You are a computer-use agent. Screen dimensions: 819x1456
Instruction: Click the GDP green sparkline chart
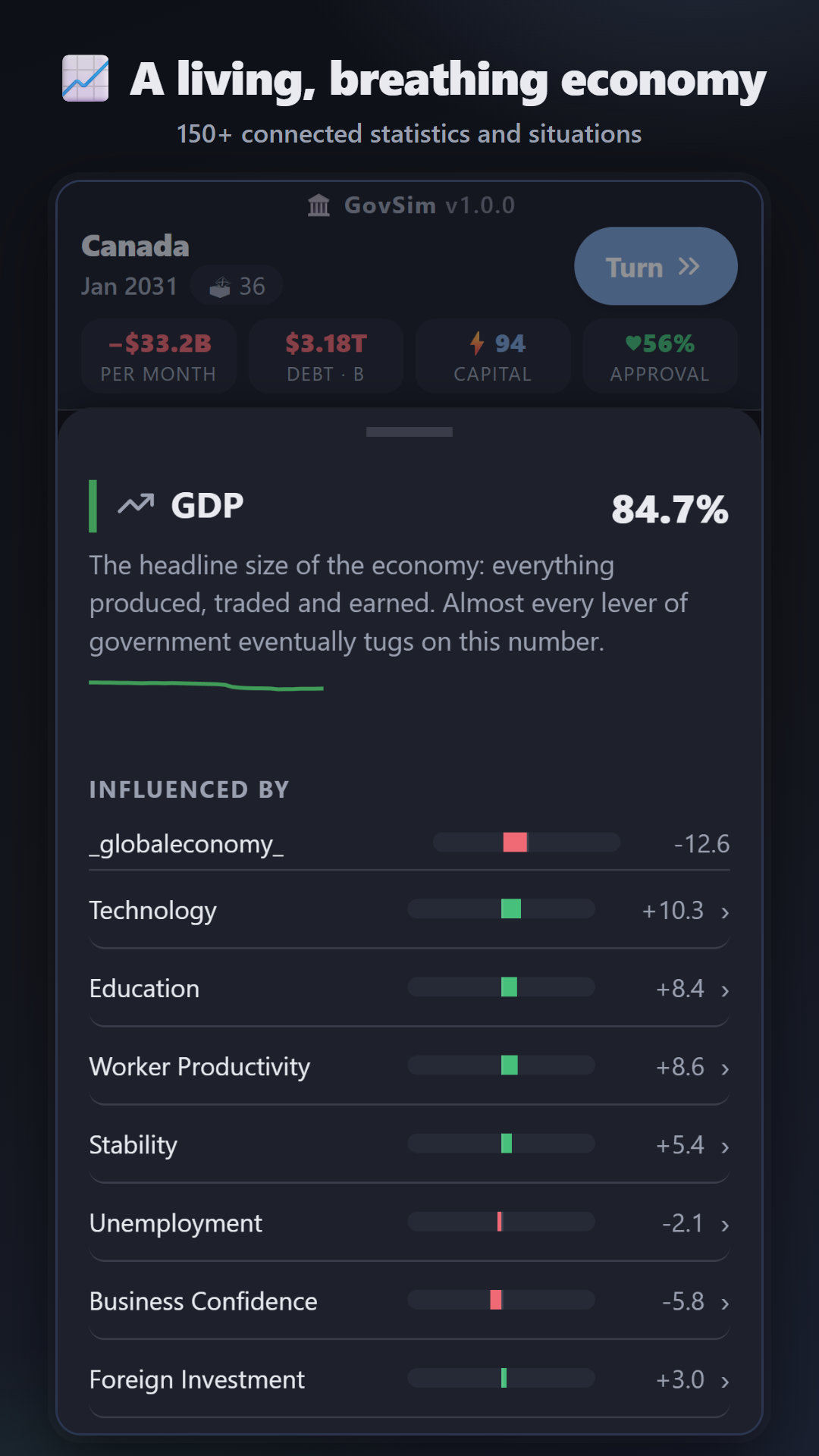pos(206,686)
